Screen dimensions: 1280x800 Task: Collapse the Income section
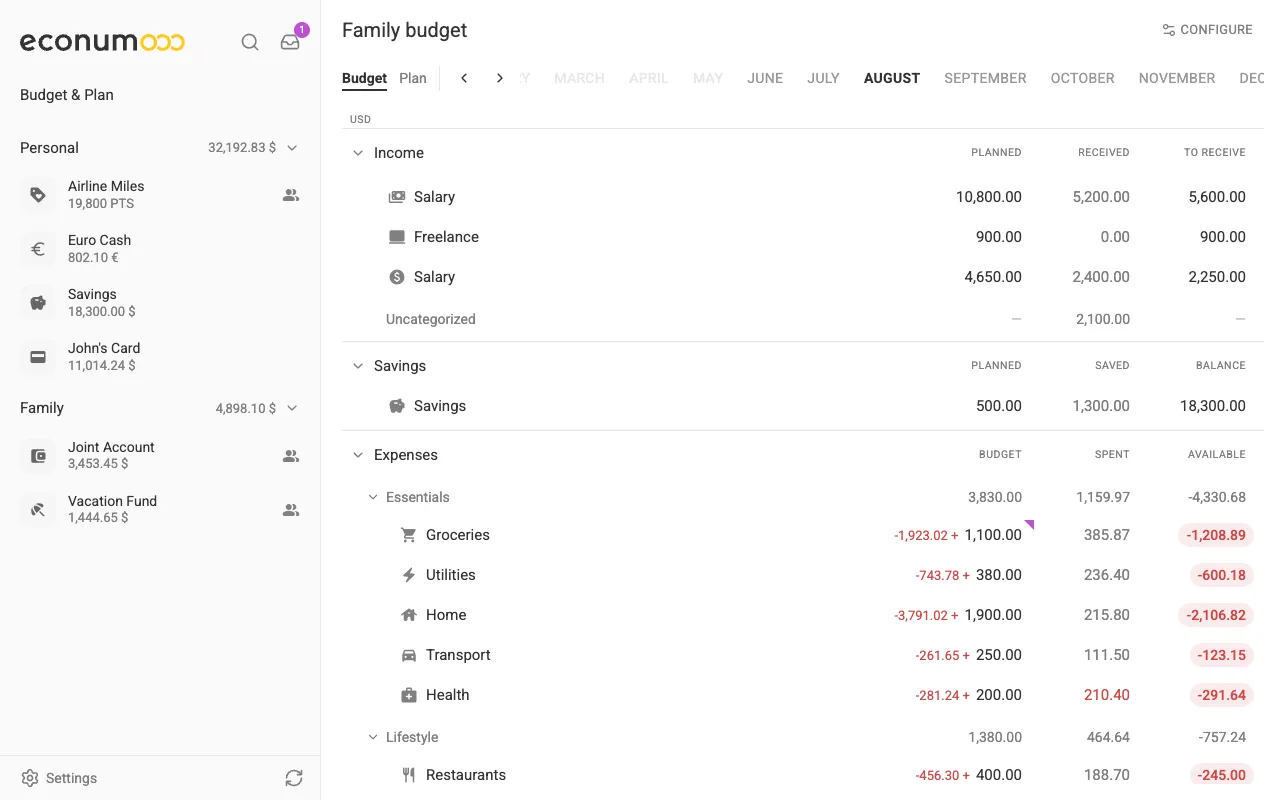point(357,153)
